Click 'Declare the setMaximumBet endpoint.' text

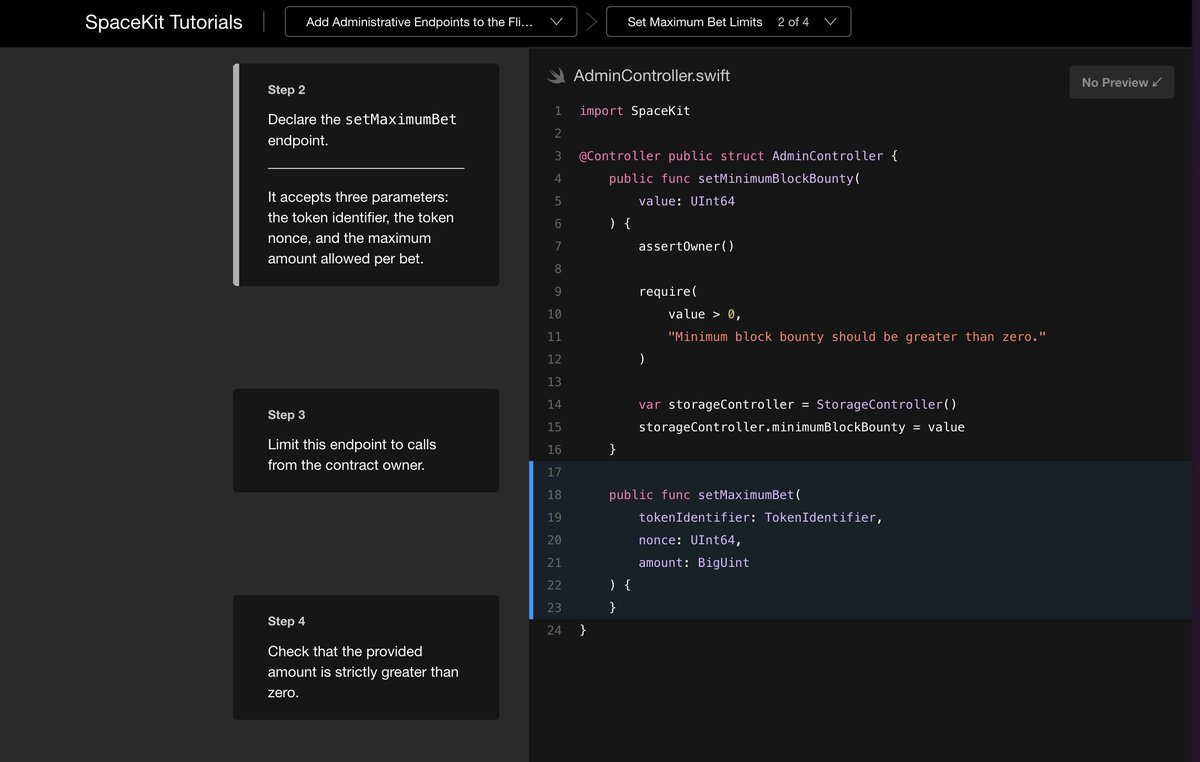(x=362, y=130)
